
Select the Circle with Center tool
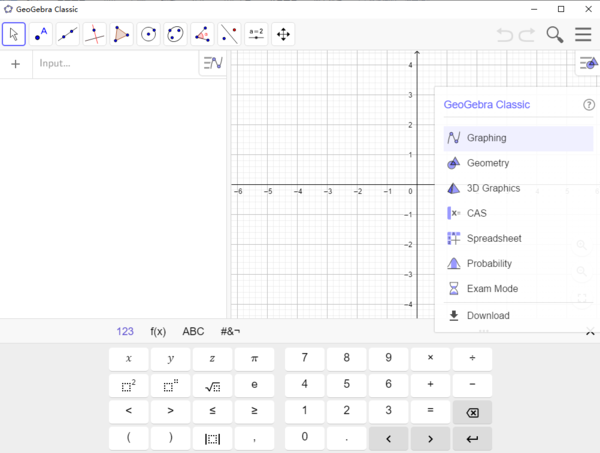point(149,35)
